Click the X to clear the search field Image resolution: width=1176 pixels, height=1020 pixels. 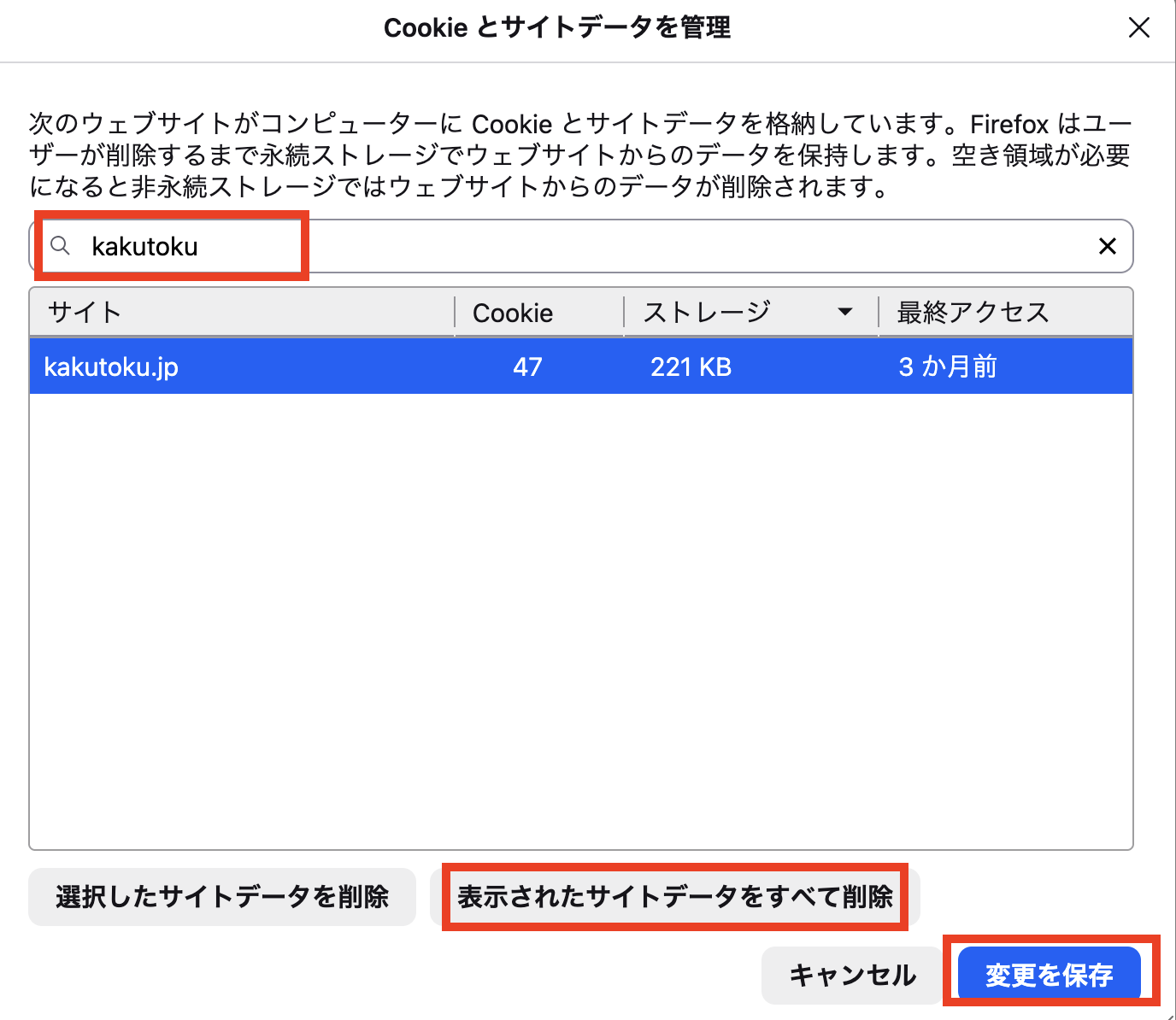point(1108,246)
